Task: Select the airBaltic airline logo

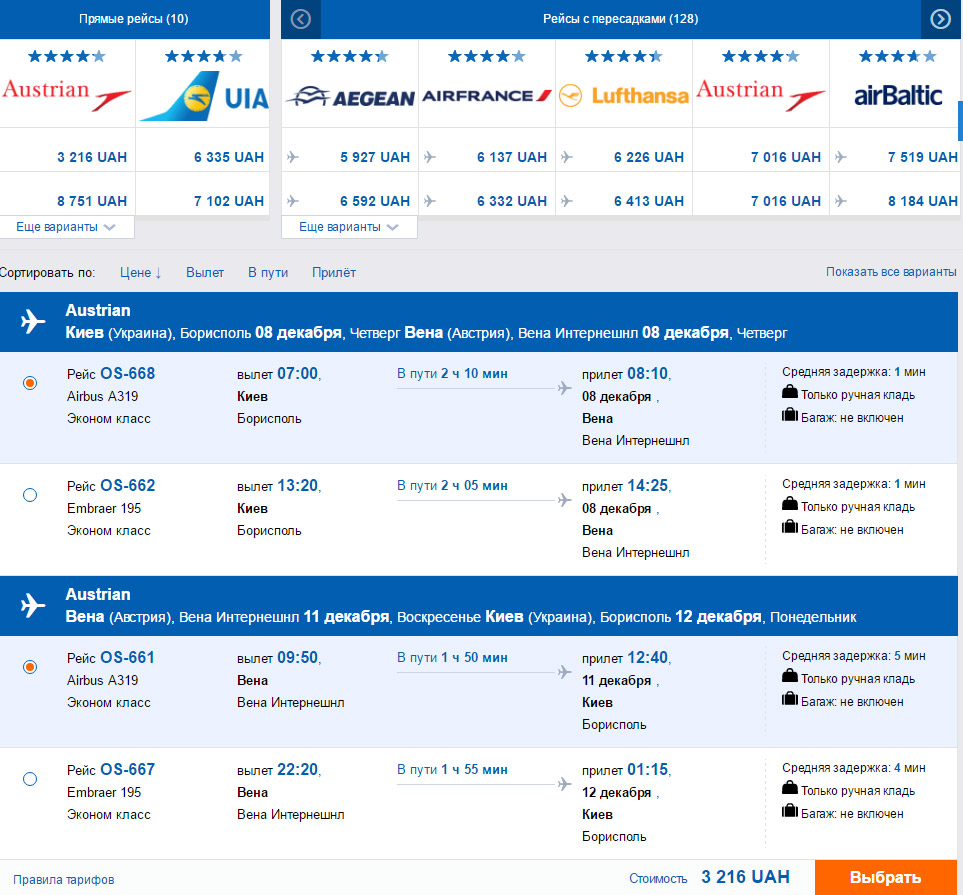Action: (x=898, y=95)
